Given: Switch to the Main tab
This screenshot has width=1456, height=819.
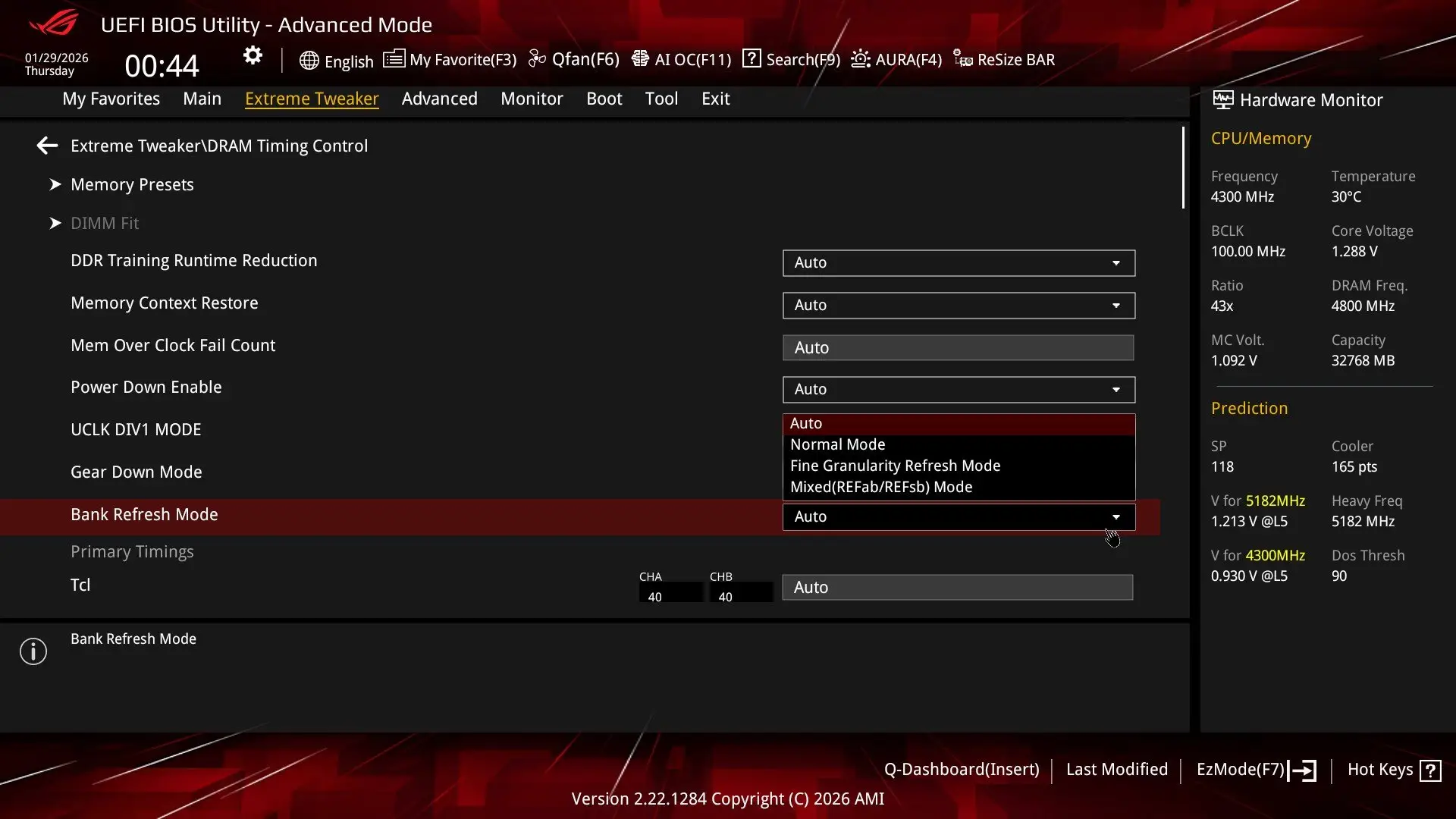Looking at the screenshot, I should coord(202,99).
